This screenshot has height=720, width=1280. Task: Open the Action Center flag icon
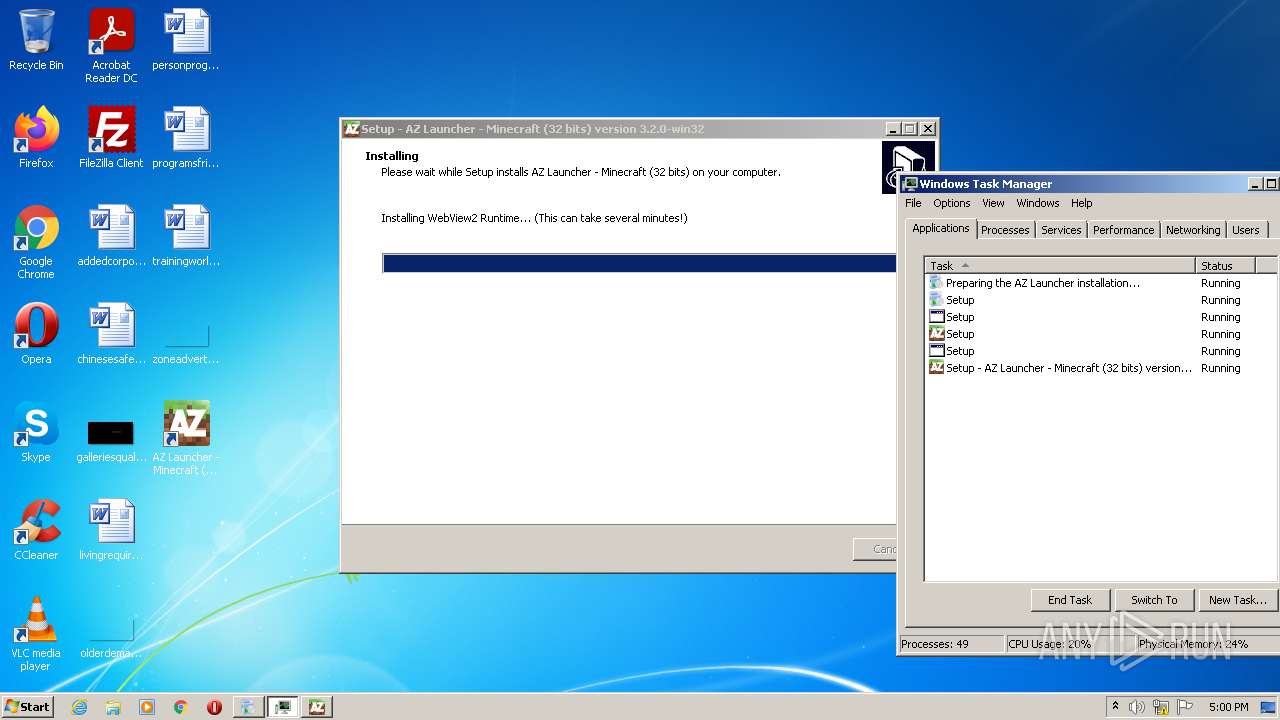point(1185,707)
